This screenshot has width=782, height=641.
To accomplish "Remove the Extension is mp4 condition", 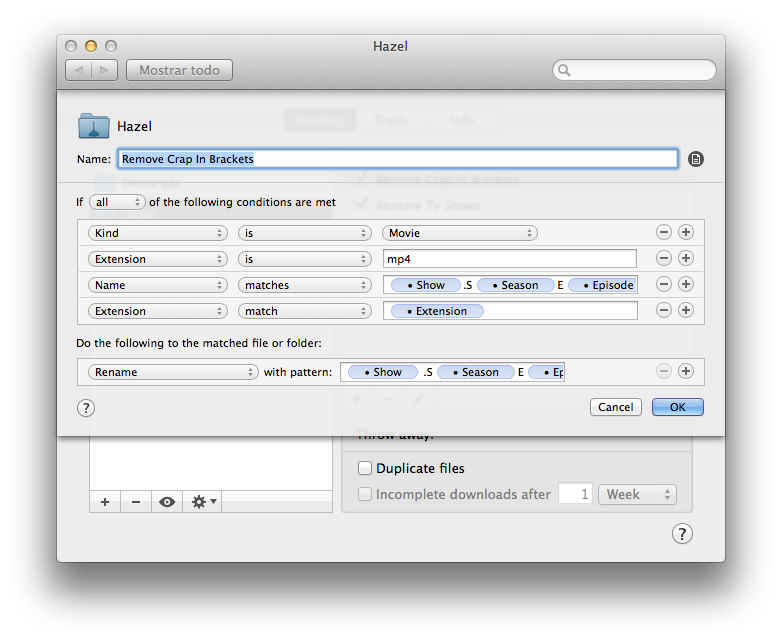I will pyautogui.click(x=663, y=258).
